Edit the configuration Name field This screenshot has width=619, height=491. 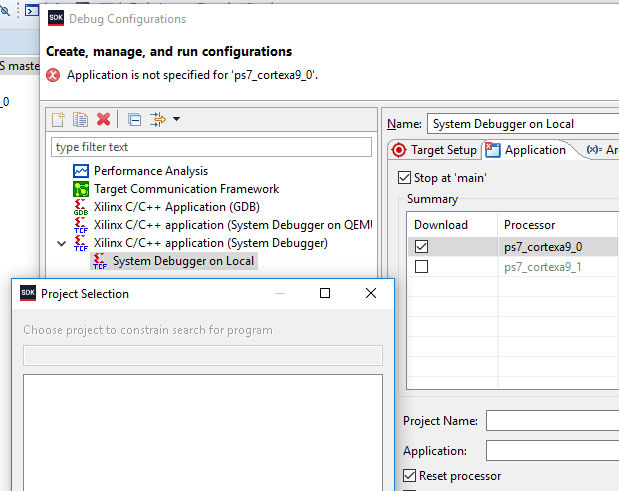pos(523,124)
